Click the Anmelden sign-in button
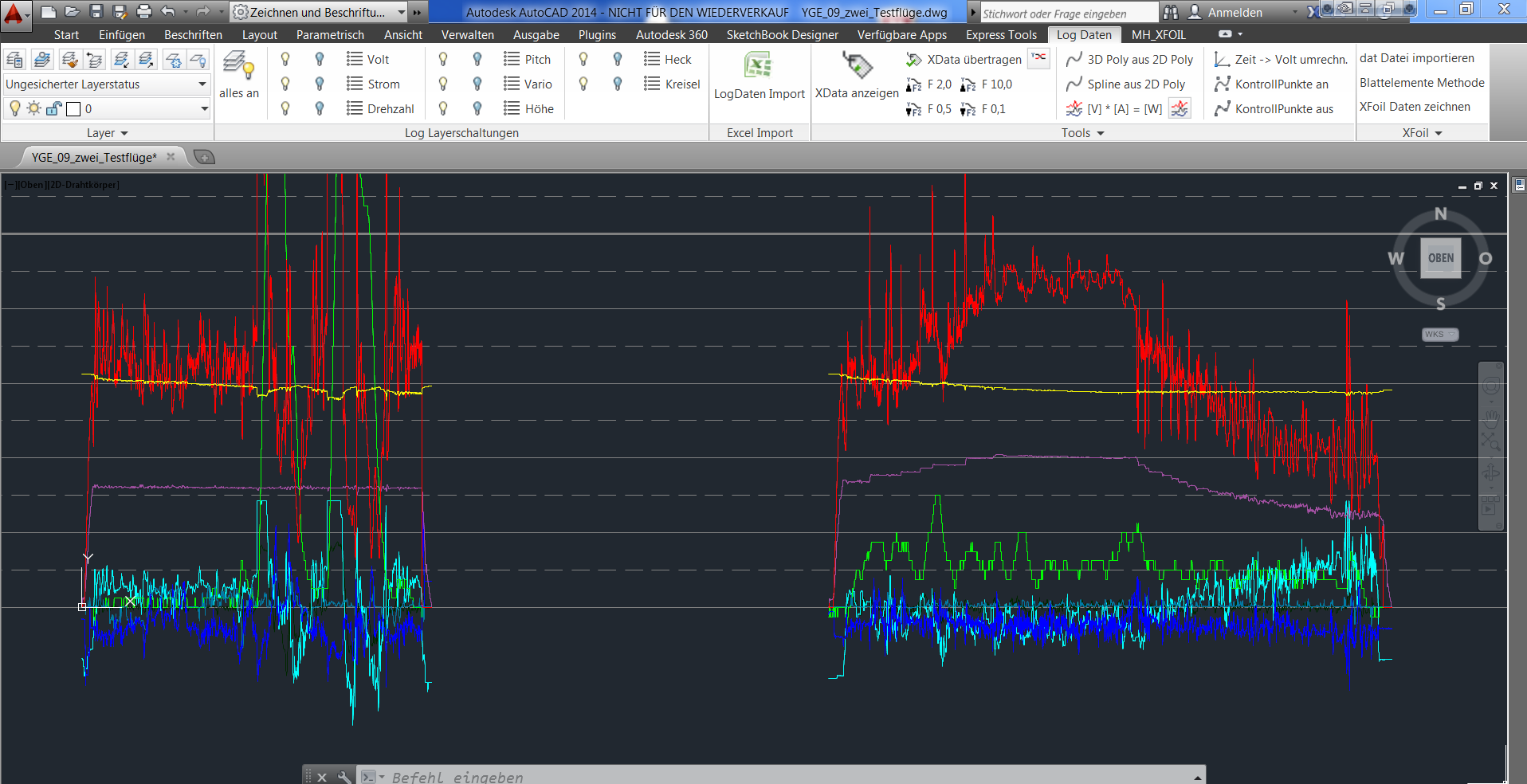 point(1226,12)
